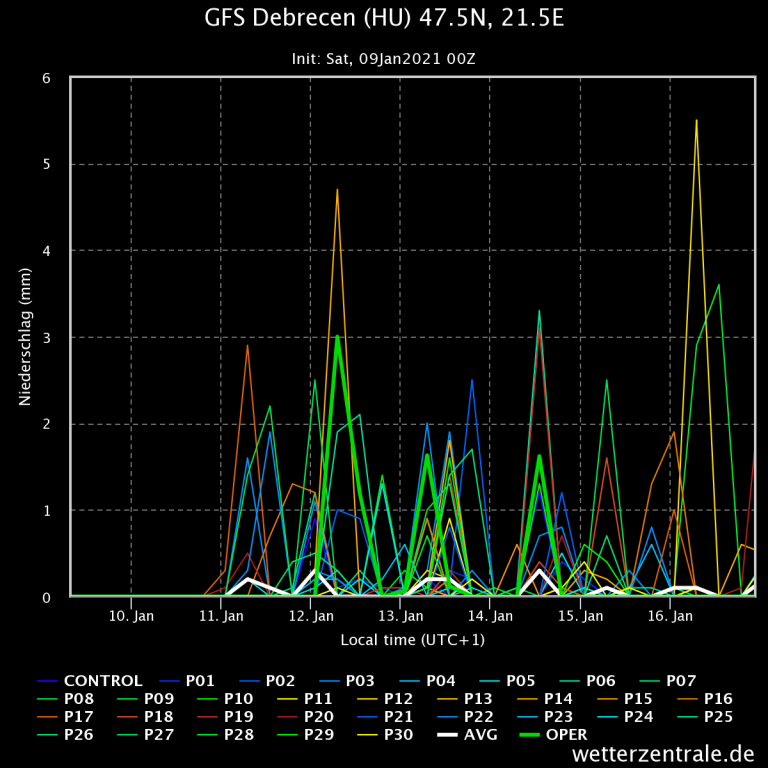Click the Local time (UTC+1) axis label
This screenshot has width=768, height=768.
pyautogui.click(x=412, y=639)
